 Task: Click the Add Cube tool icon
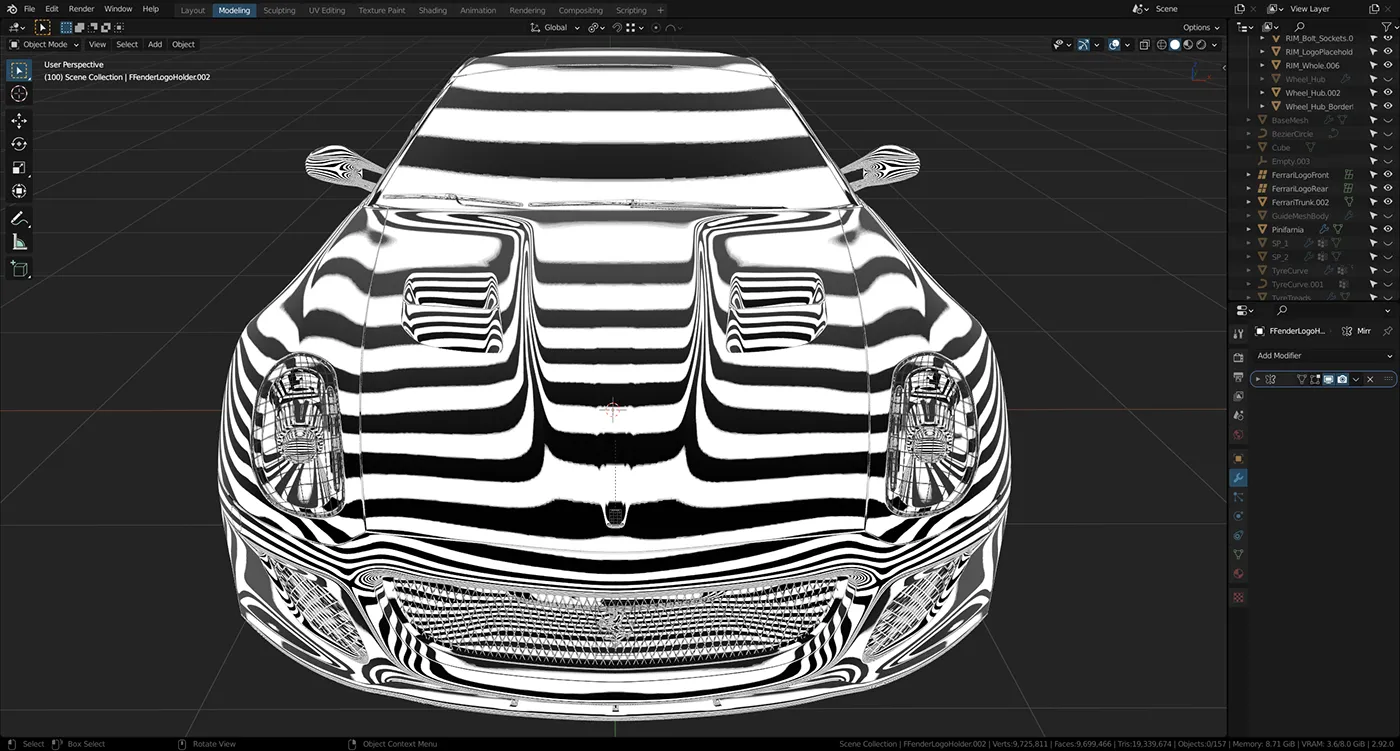(x=19, y=268)
